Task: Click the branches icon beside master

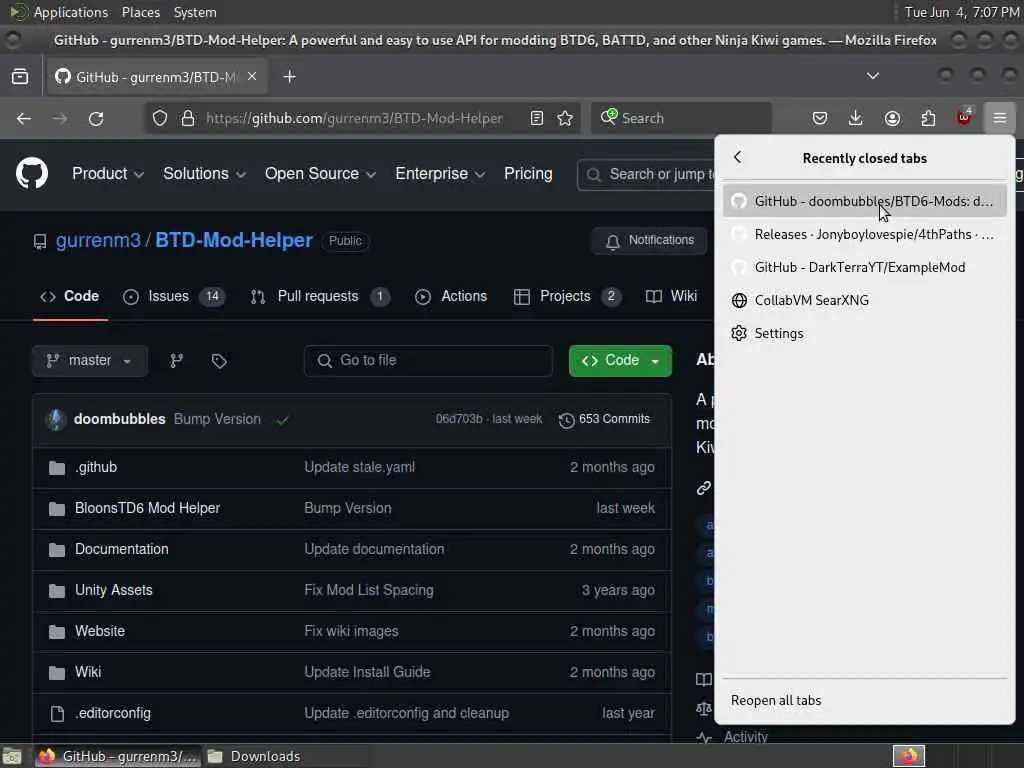Action: click(x=176, y=360)
